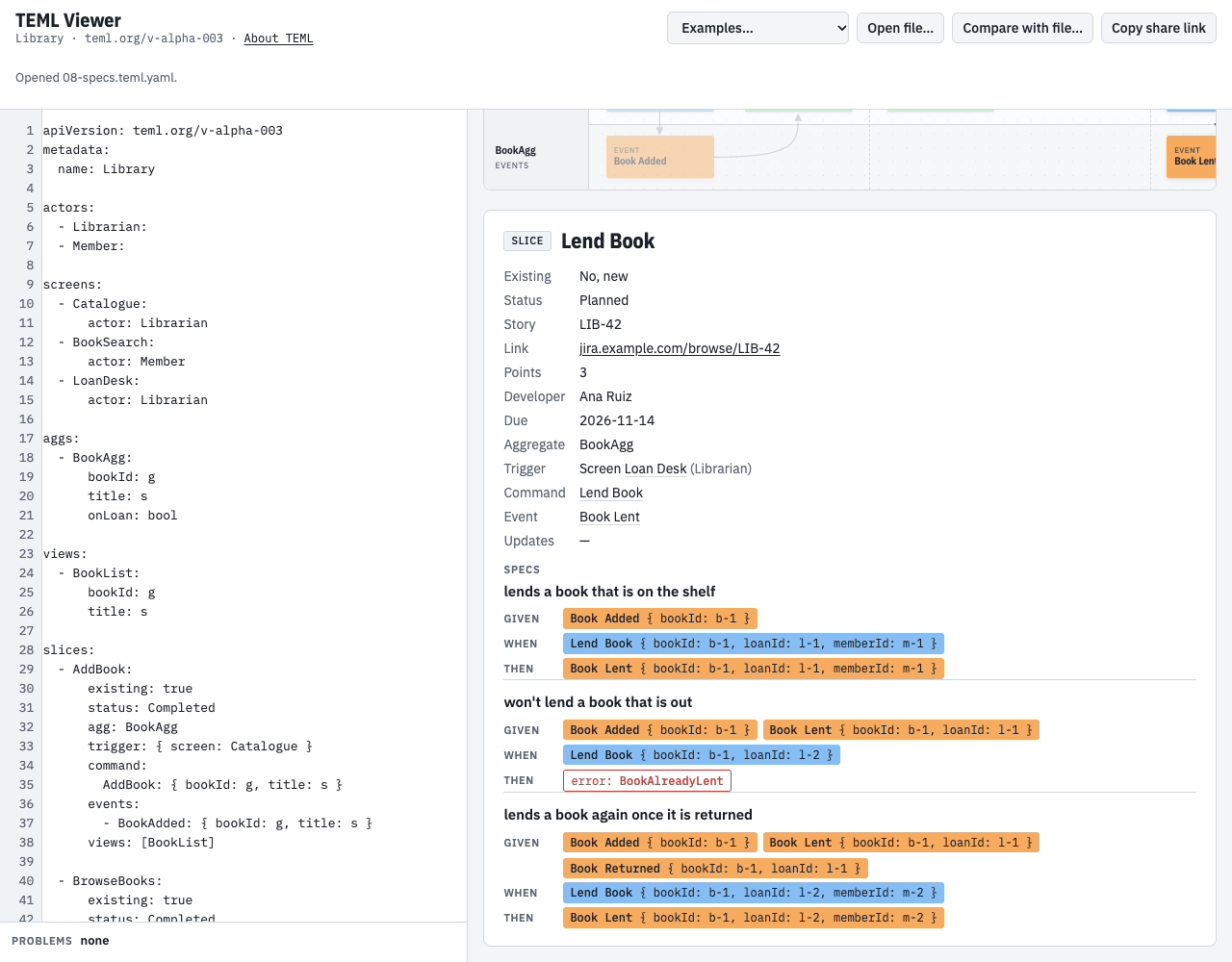The image size is (1232, 962).
Task: Open jira.example.com/browse/LIB-42 link
Action: [680, 348]
